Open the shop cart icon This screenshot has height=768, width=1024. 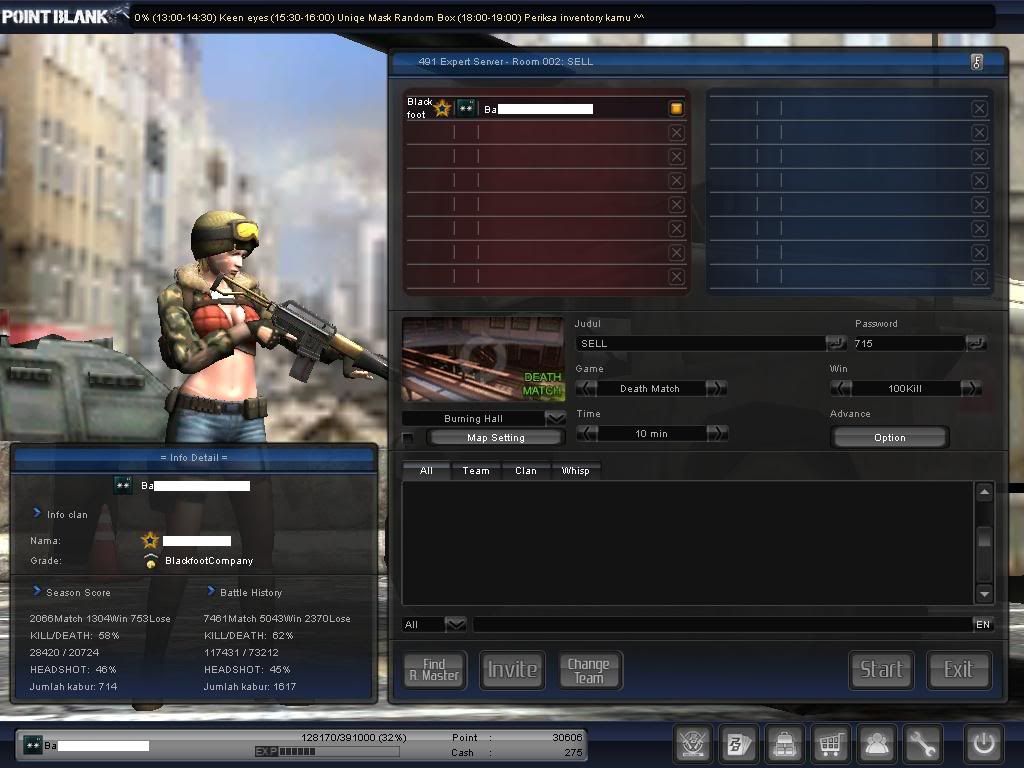[830, 743]
